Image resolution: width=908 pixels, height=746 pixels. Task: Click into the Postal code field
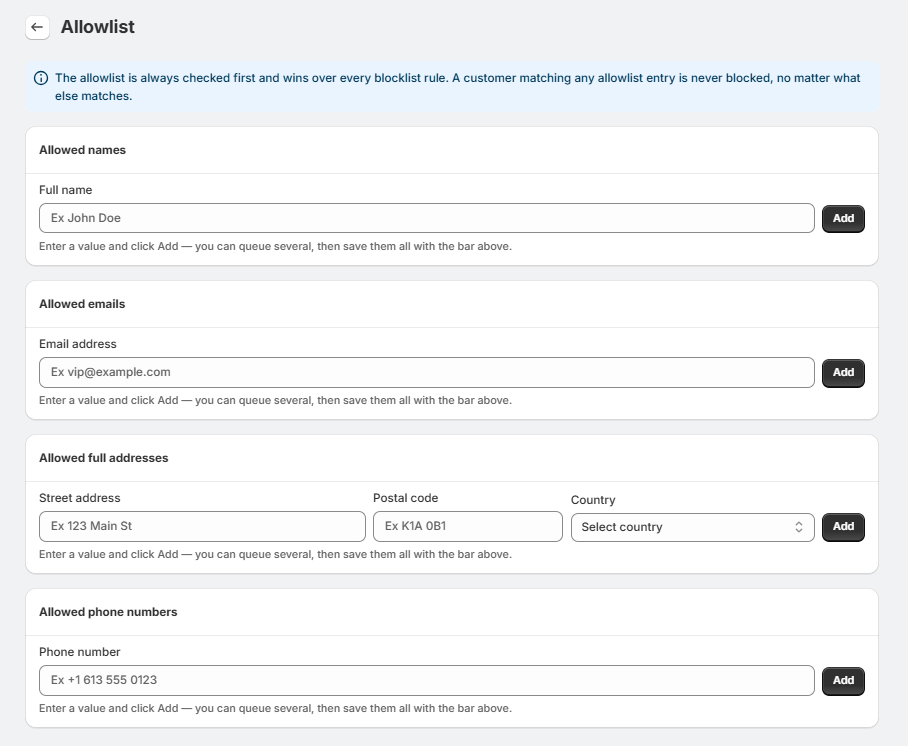tap(468, 526)
